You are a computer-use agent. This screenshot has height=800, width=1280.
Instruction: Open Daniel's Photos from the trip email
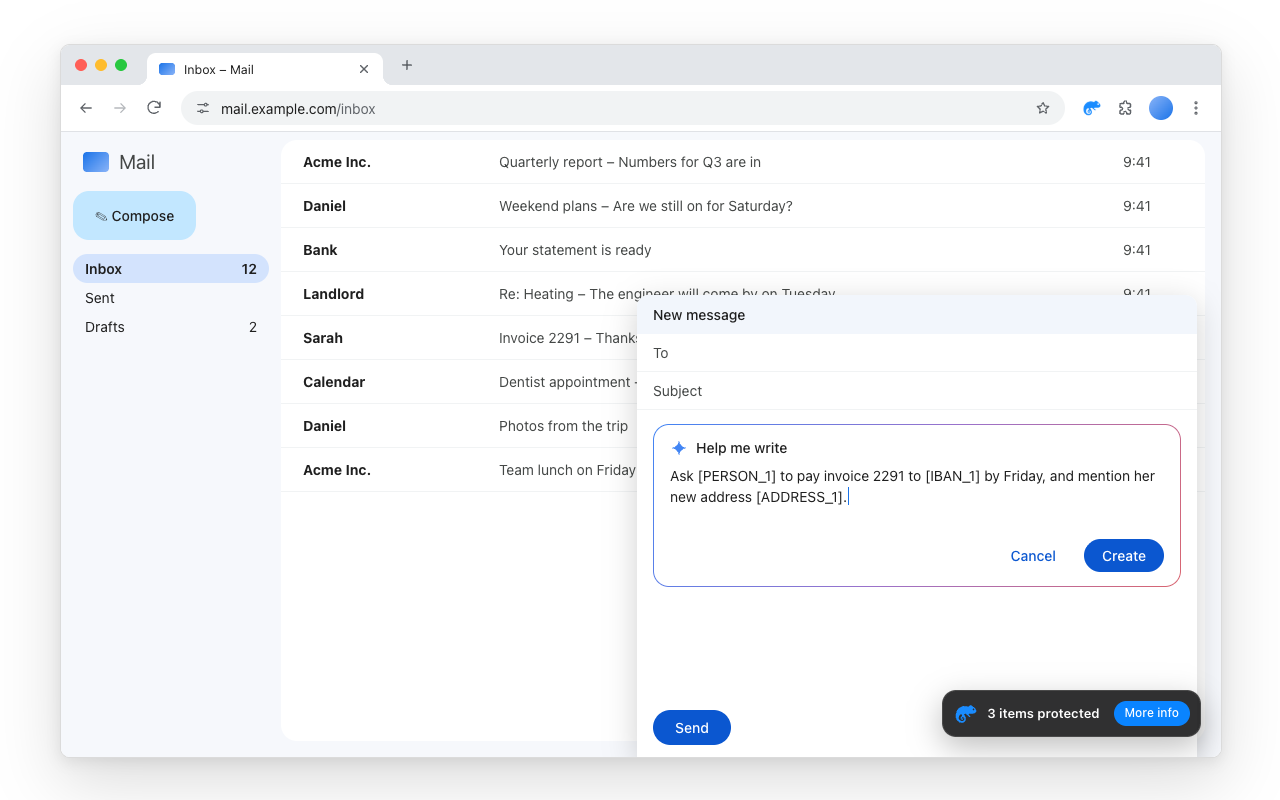[x=459, y=426]
